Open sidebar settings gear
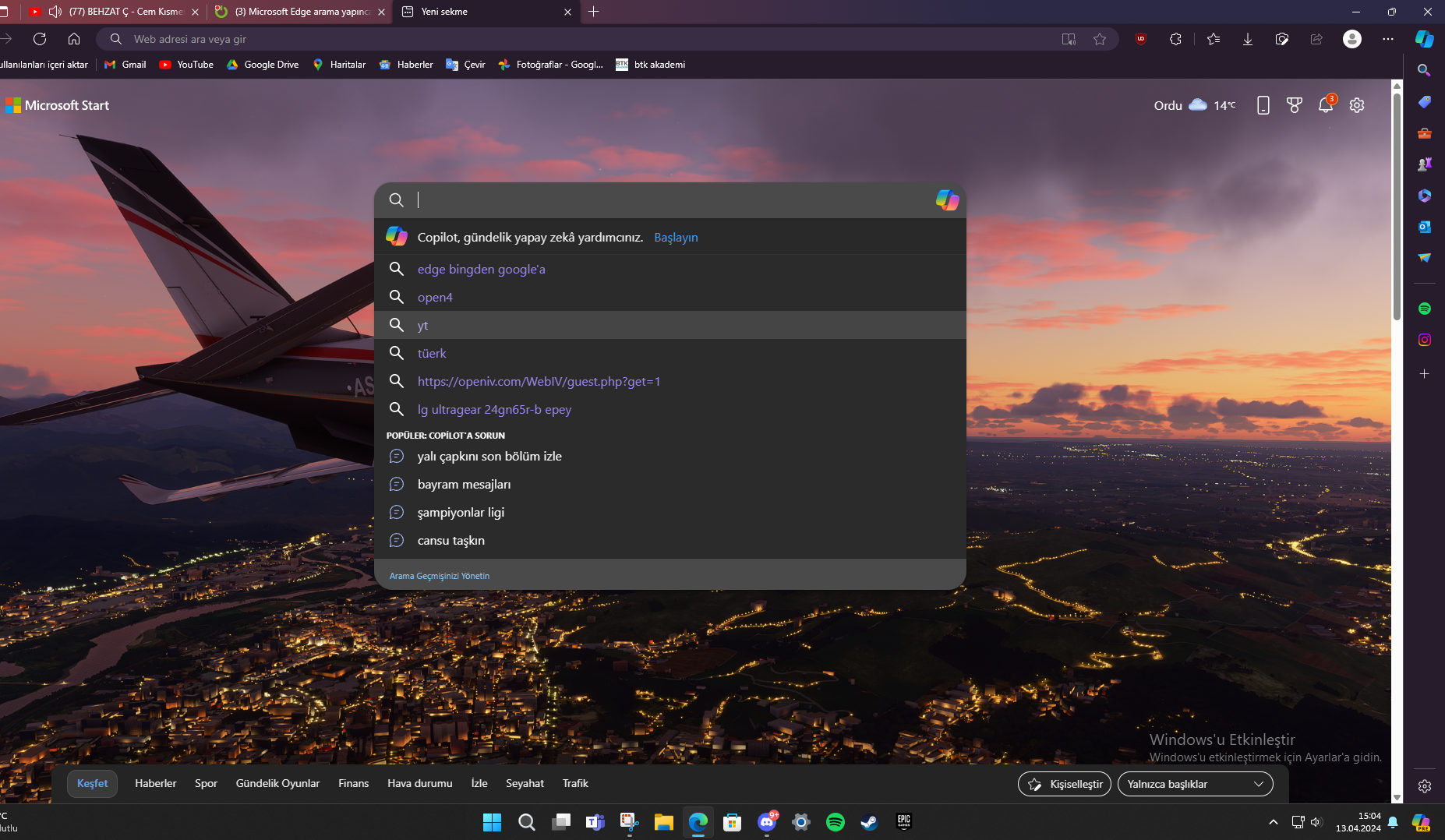Image resolution: width=1445 pixels, height=840 pixels. tap(1424, 786)
